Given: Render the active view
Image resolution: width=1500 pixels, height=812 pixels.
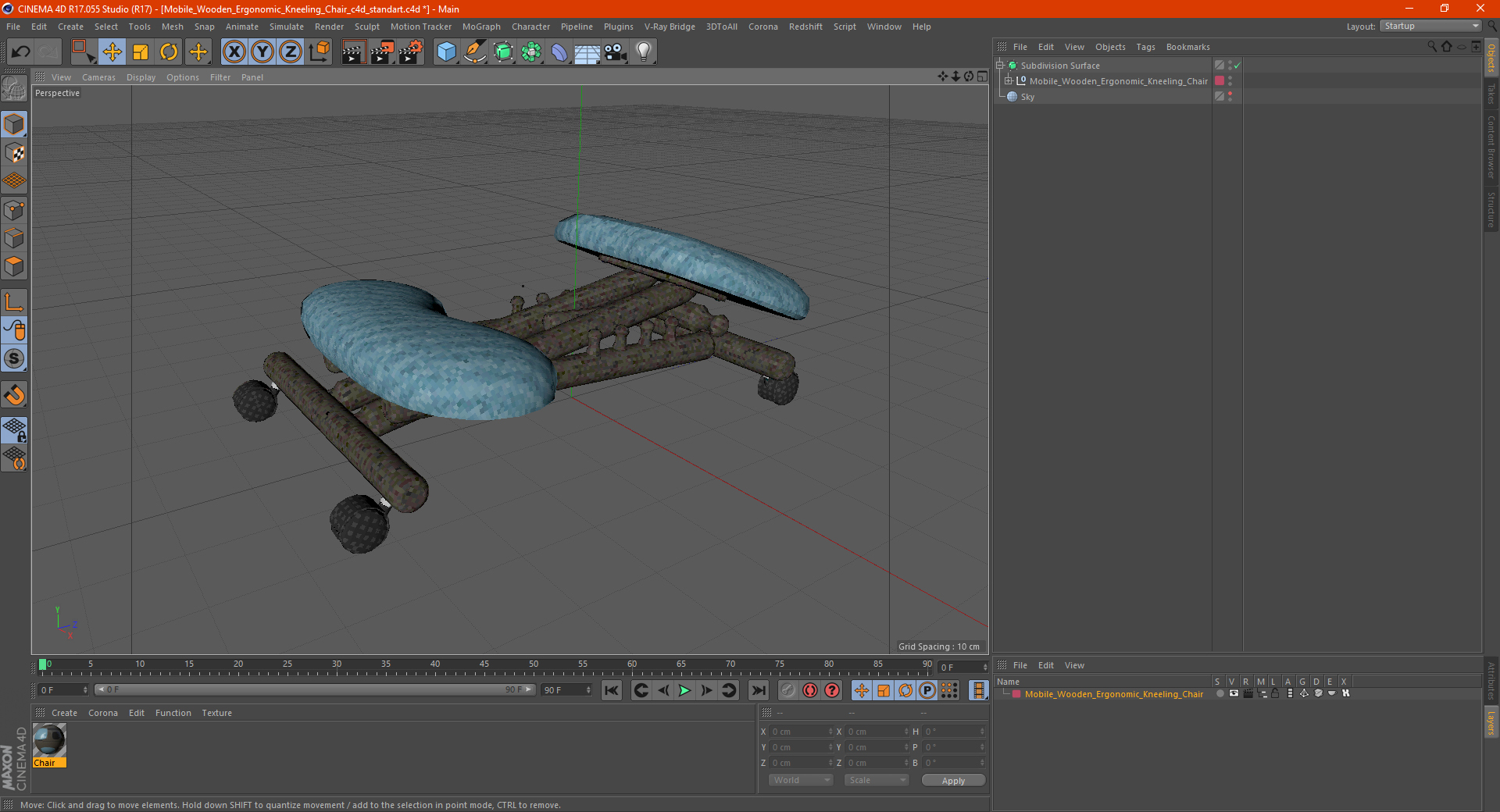Looking at the screenshot, I should (353, 52).
